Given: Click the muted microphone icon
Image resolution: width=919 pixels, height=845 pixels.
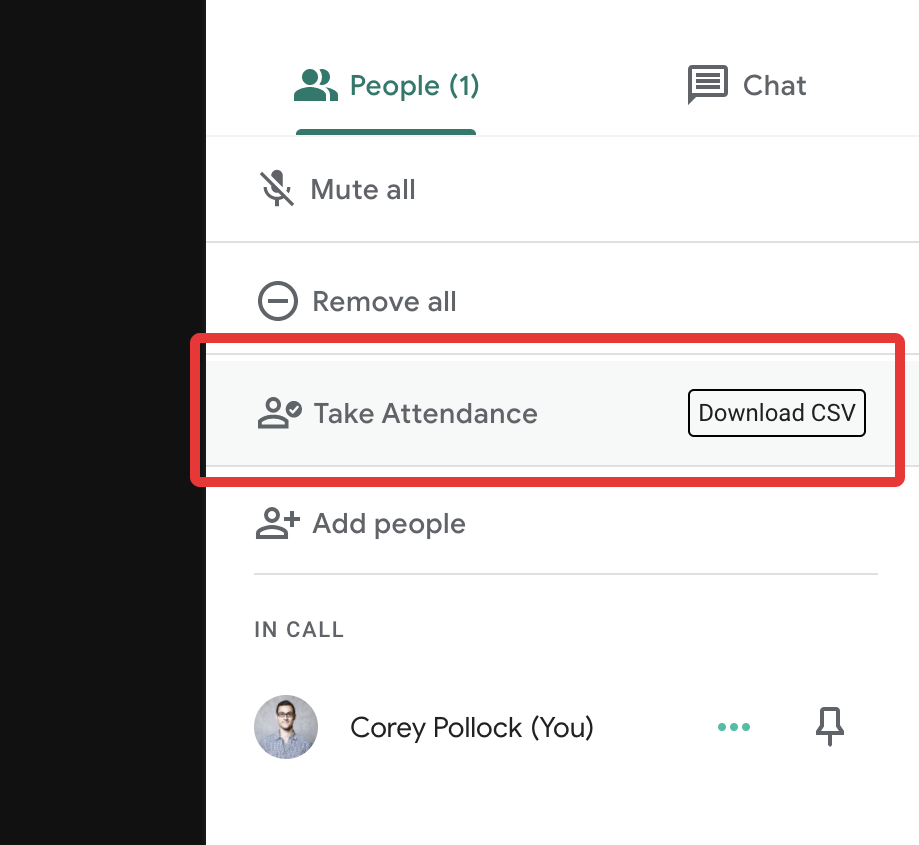Looking at the screenshot, I should [x=277, y=189].
